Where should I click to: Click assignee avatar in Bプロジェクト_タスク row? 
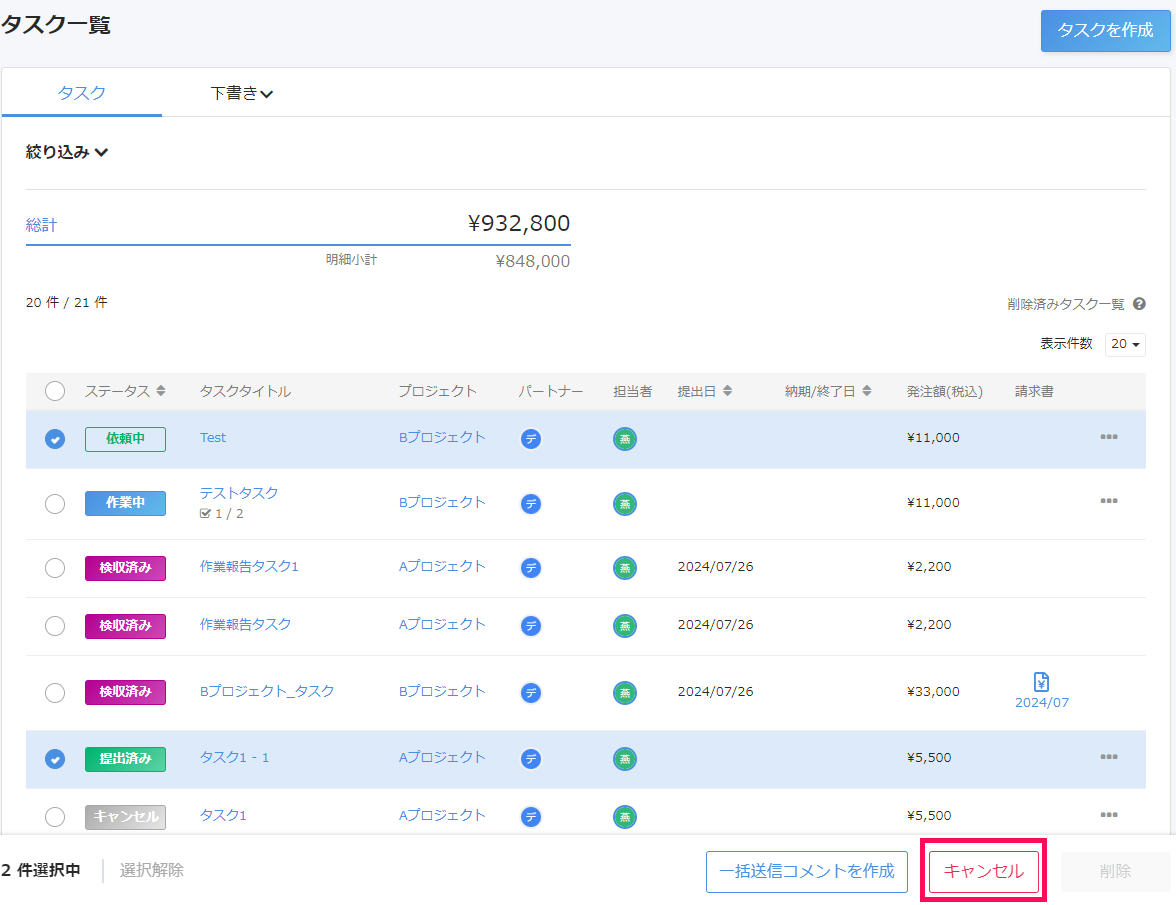tap(625, 692)
